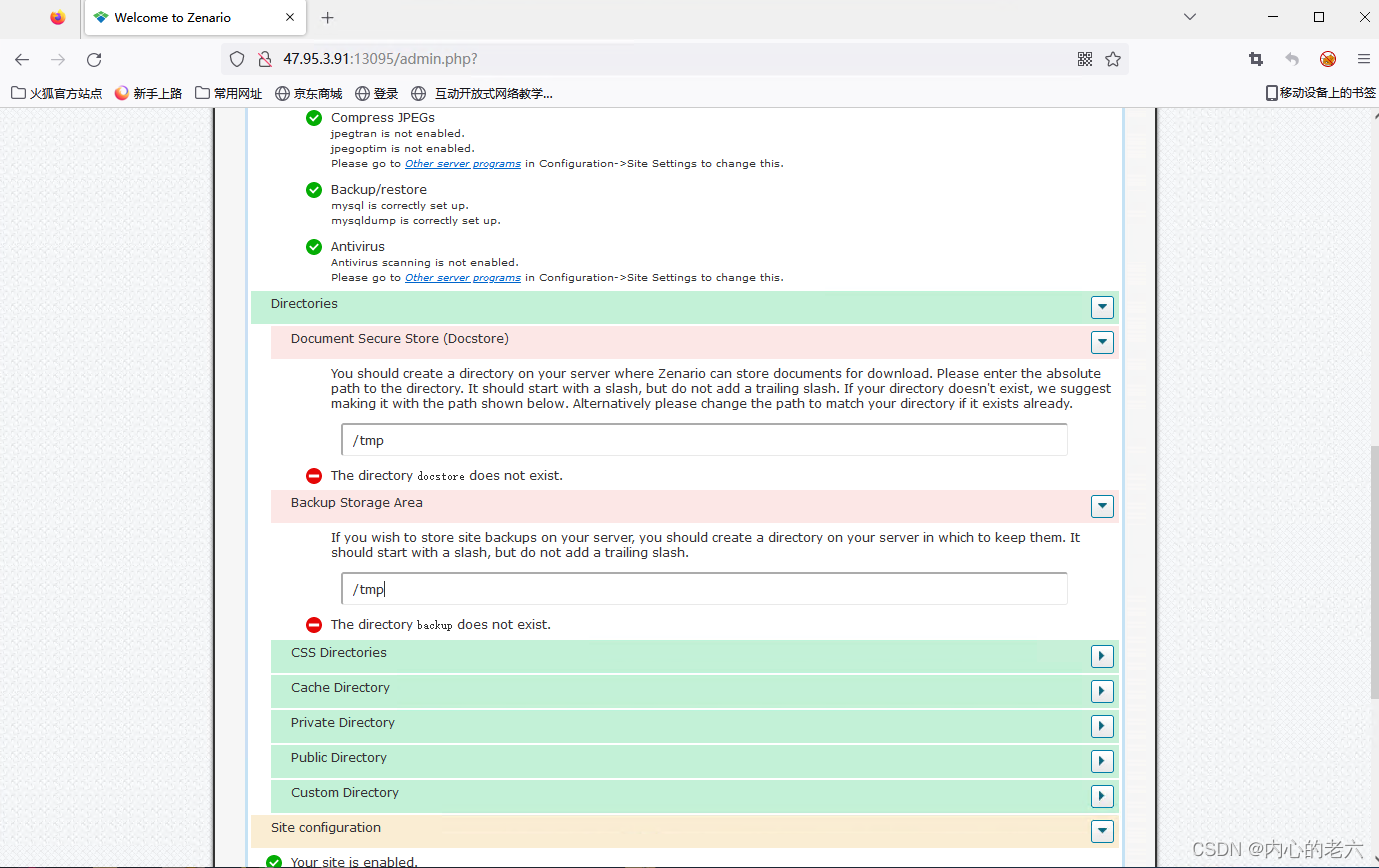Click 'The directory docstore does not exist' message
Screen dimensions: 1379x868
(447, 476)
